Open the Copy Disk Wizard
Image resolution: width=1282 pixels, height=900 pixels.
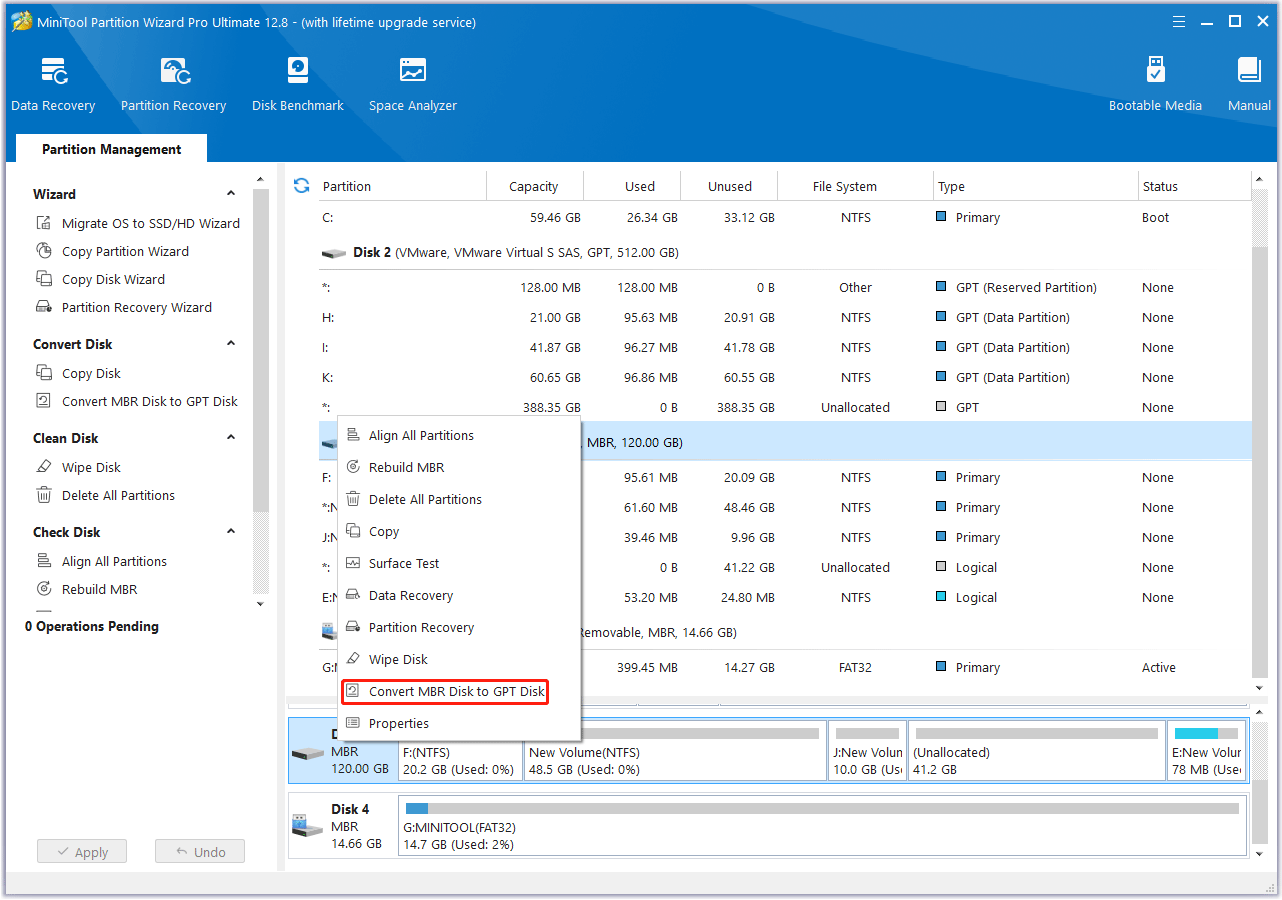(x=100, y=279)
